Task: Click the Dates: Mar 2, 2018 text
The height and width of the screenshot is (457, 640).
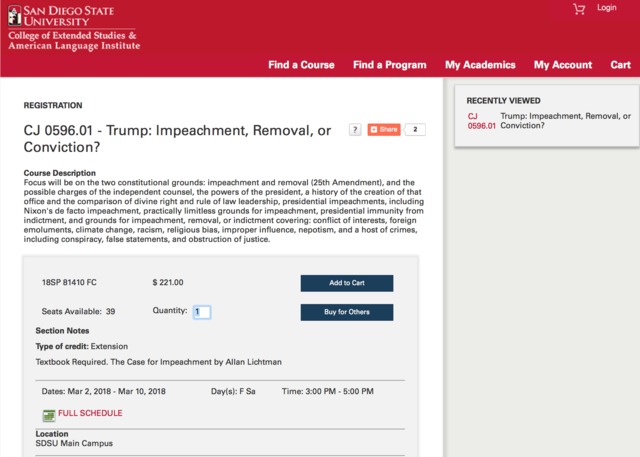Action: point(104,391)
